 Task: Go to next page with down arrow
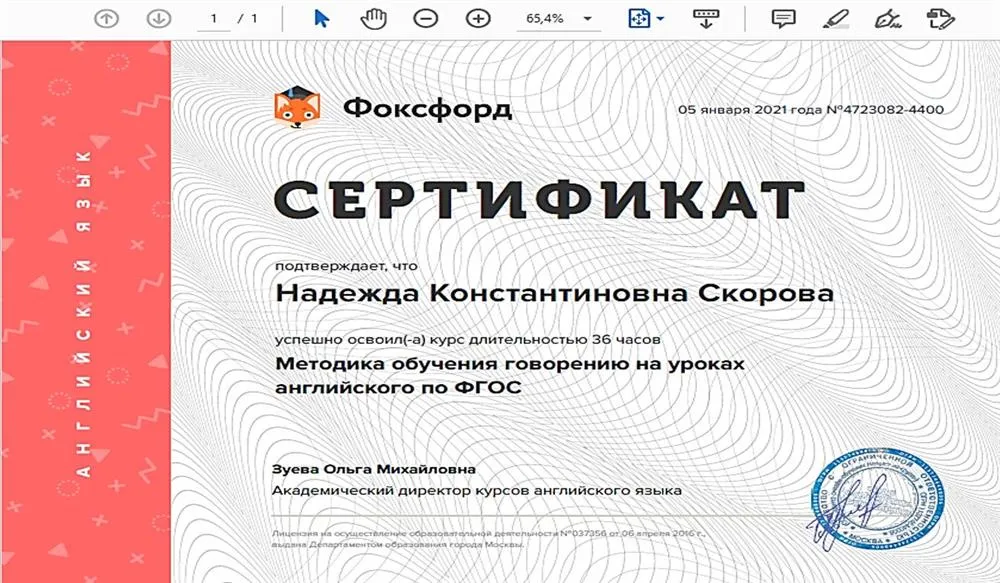[x=158, y=19]
